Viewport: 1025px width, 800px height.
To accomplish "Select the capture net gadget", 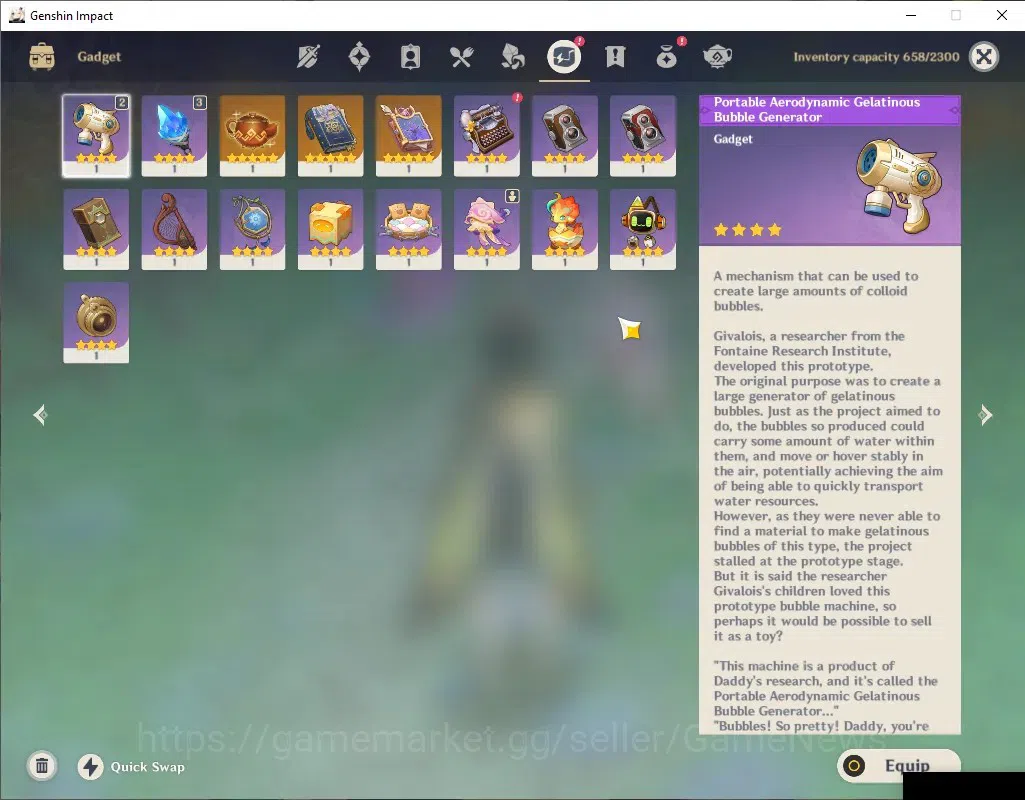I will coord(174,229).
